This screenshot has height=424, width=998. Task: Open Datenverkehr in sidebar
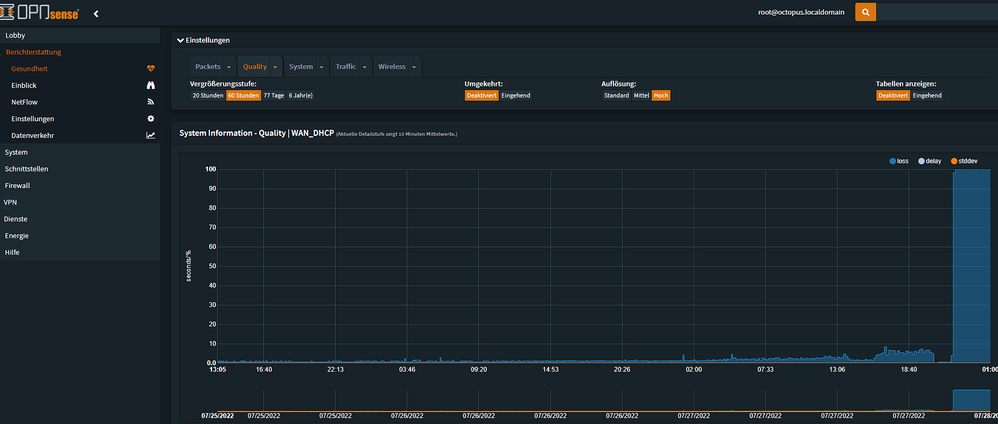coord(80,136)
